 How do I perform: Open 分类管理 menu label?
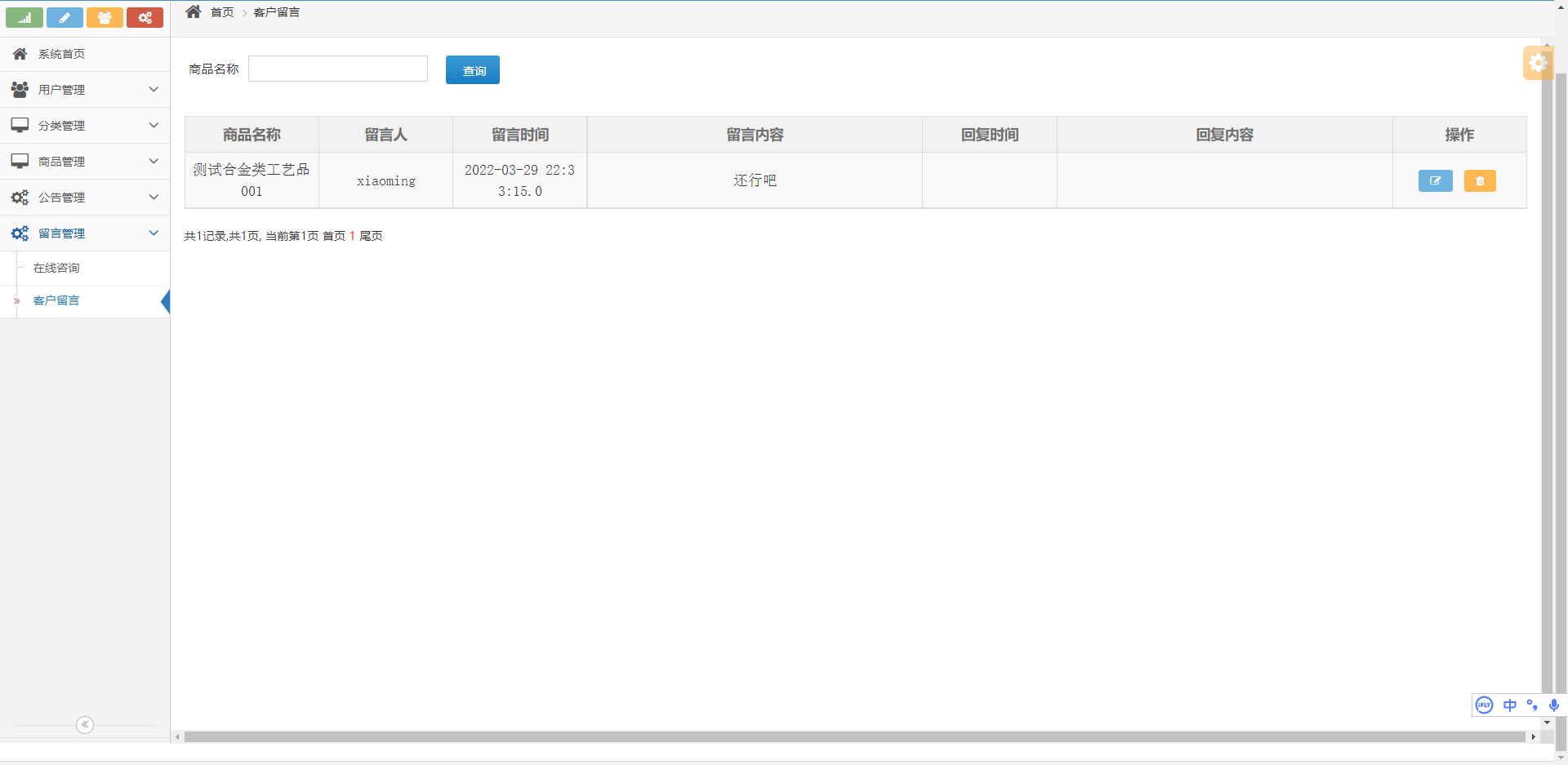pyautogui.click(x=61, y=126)
